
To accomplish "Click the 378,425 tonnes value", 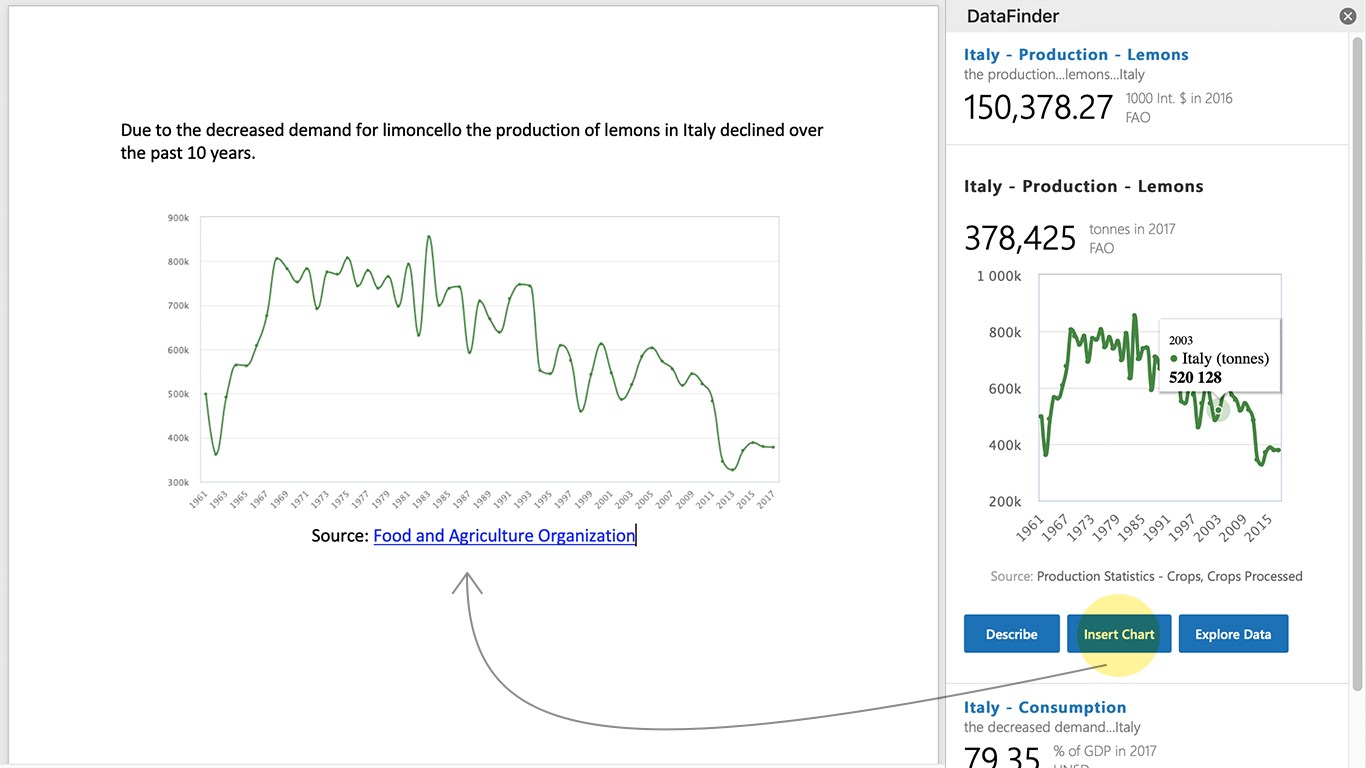I will [1019, 238].
